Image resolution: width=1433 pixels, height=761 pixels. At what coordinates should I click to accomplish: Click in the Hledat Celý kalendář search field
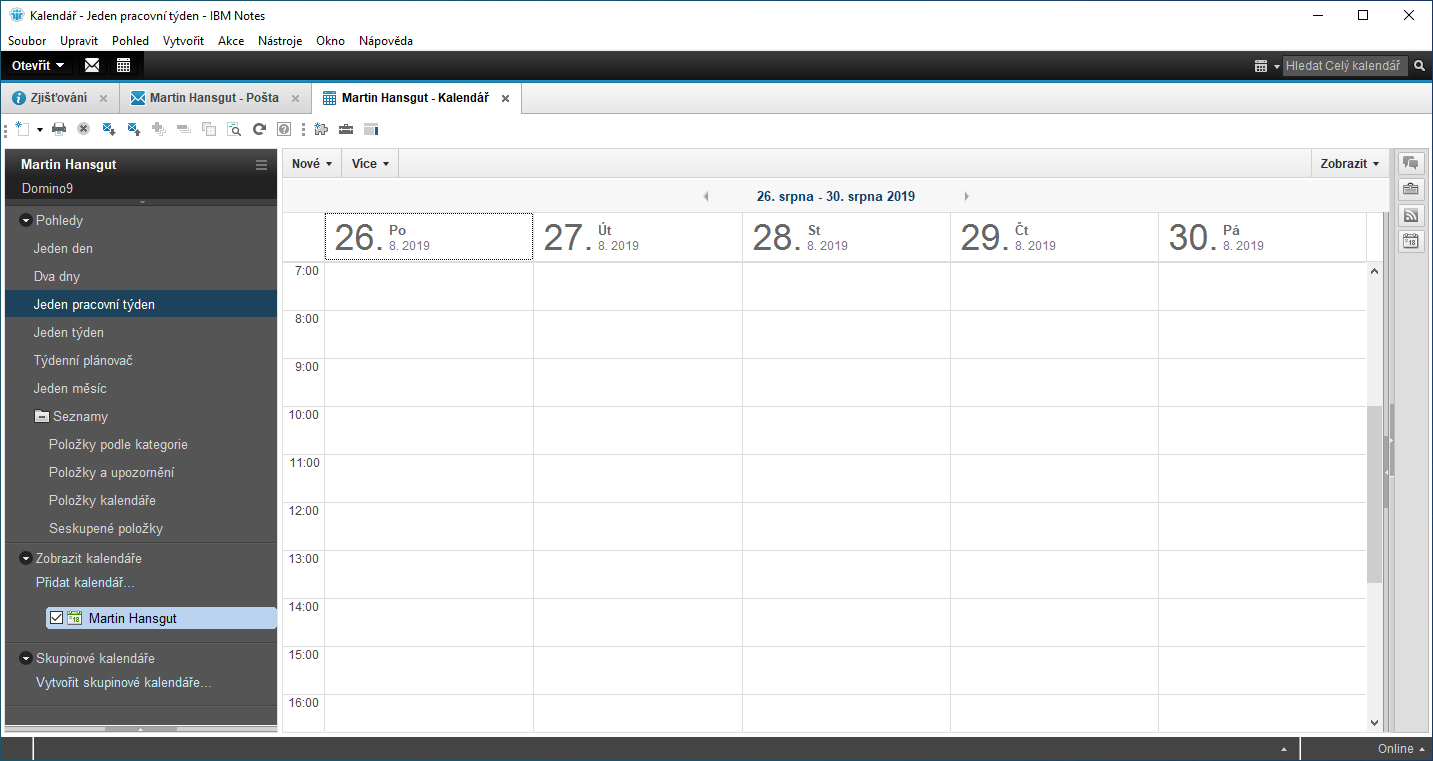[x=1343, y=66]
